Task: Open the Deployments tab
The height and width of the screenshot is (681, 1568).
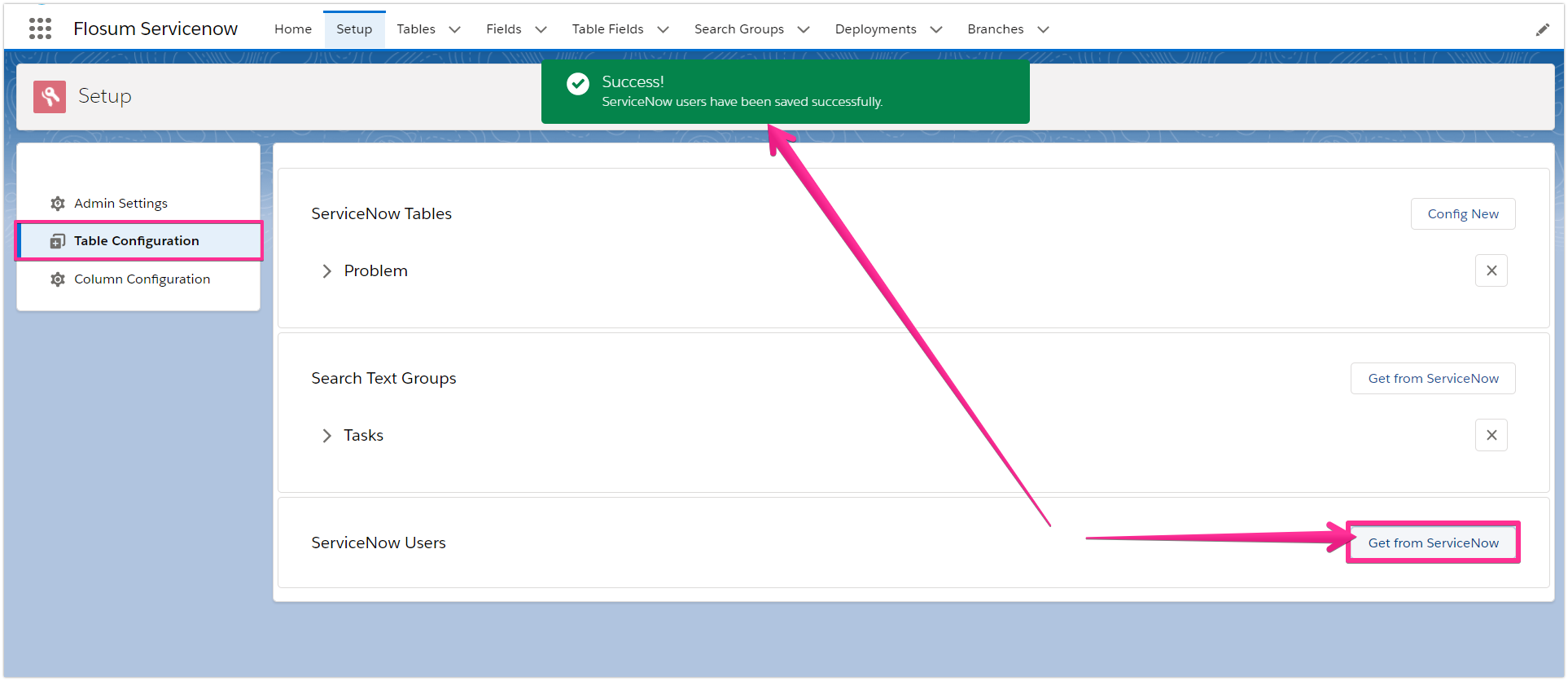Action: (876, 29)
